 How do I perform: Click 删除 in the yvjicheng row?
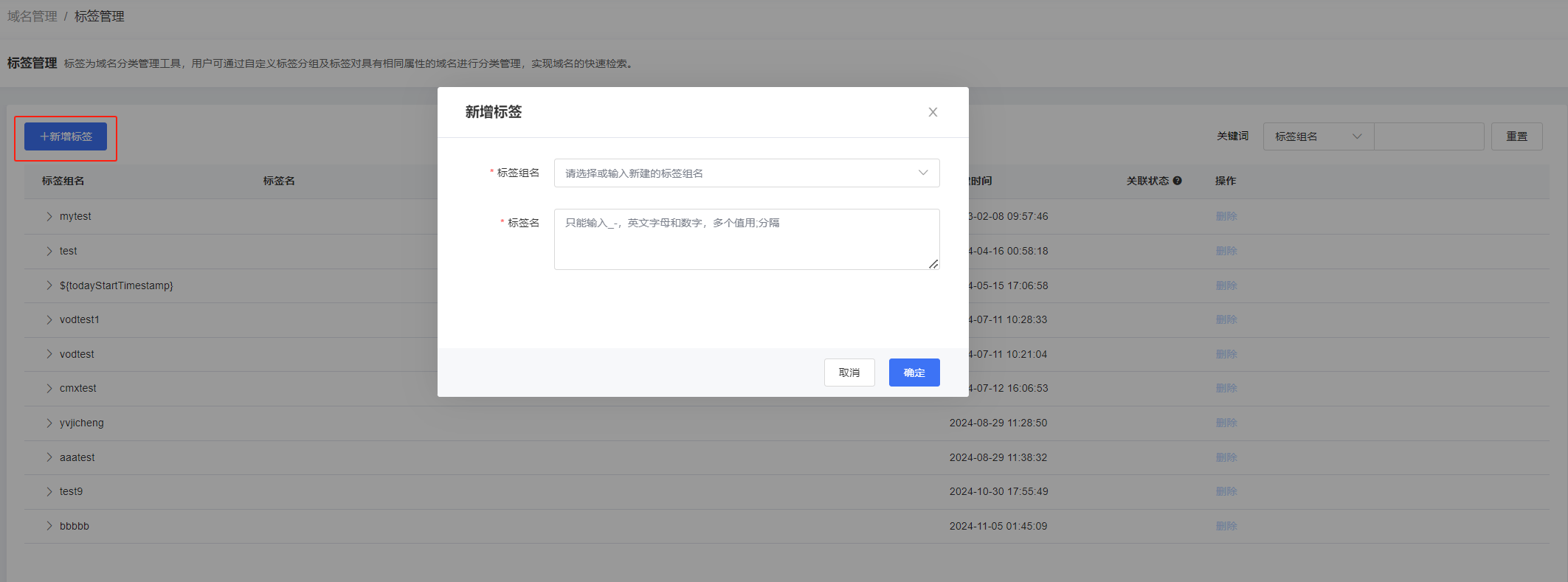(1226, 423)
